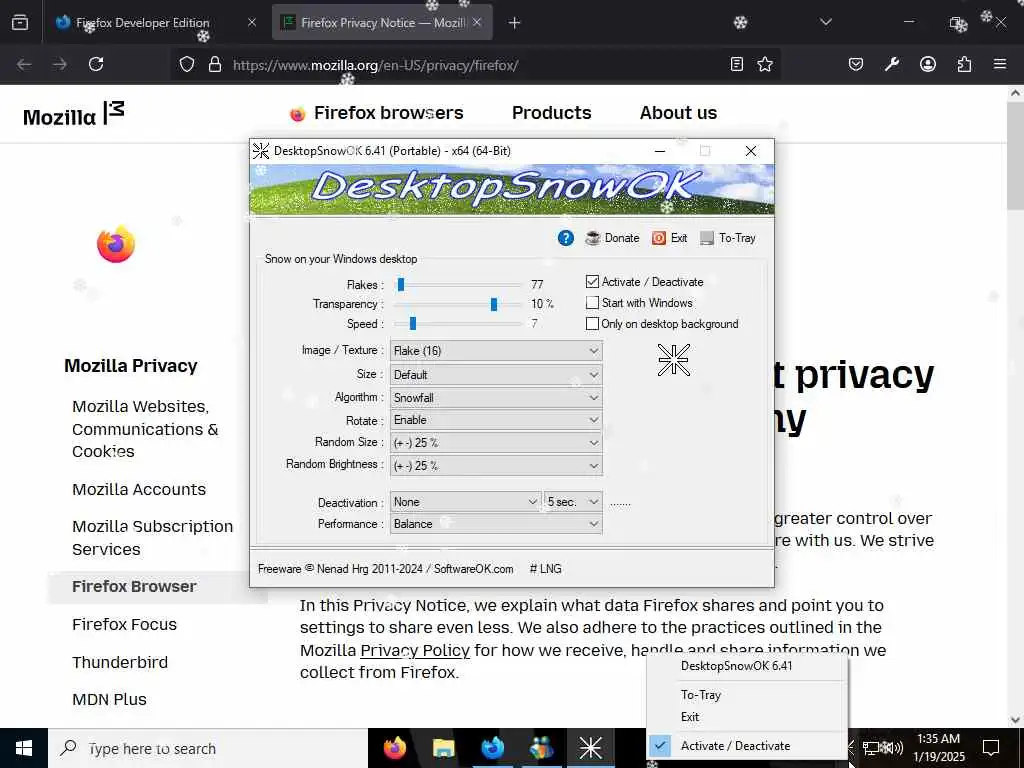Open Mozilla Accounts sidebar link

tap(139, 489)
